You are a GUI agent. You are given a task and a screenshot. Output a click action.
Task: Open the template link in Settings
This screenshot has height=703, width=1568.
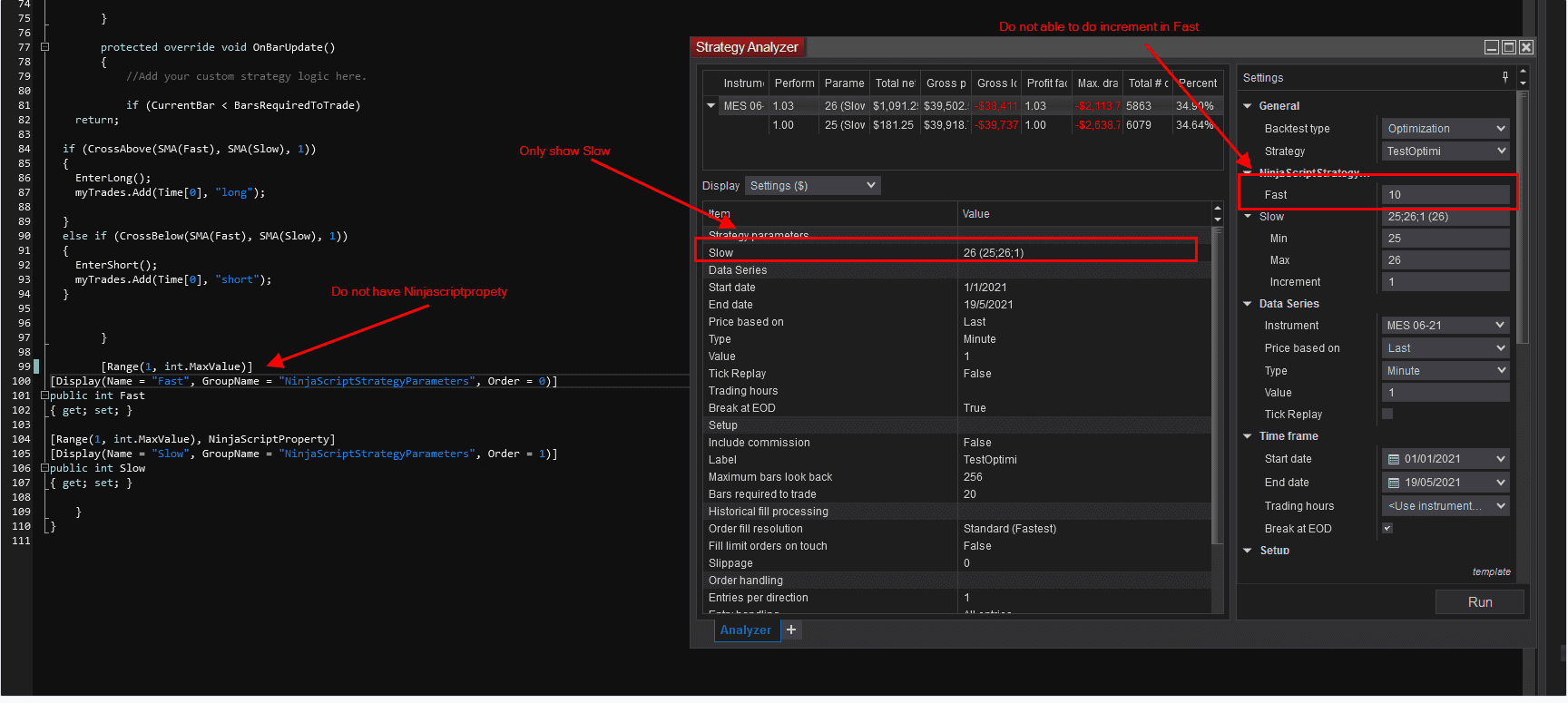1491,571
